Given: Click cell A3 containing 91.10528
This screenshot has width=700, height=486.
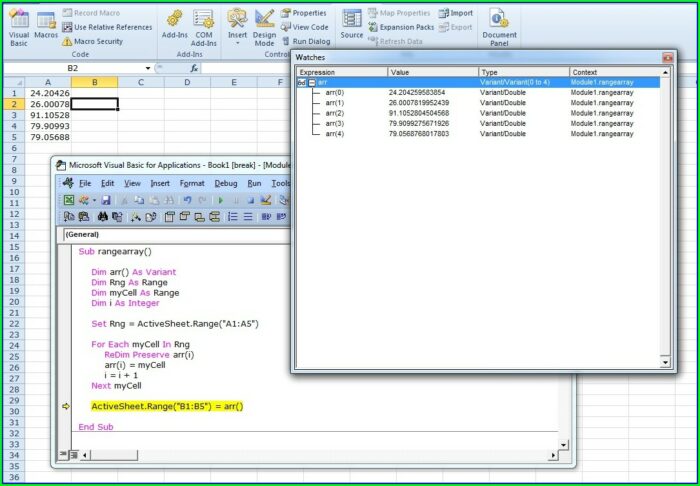Looking at the screenshot, I should (x=48, y=115).
